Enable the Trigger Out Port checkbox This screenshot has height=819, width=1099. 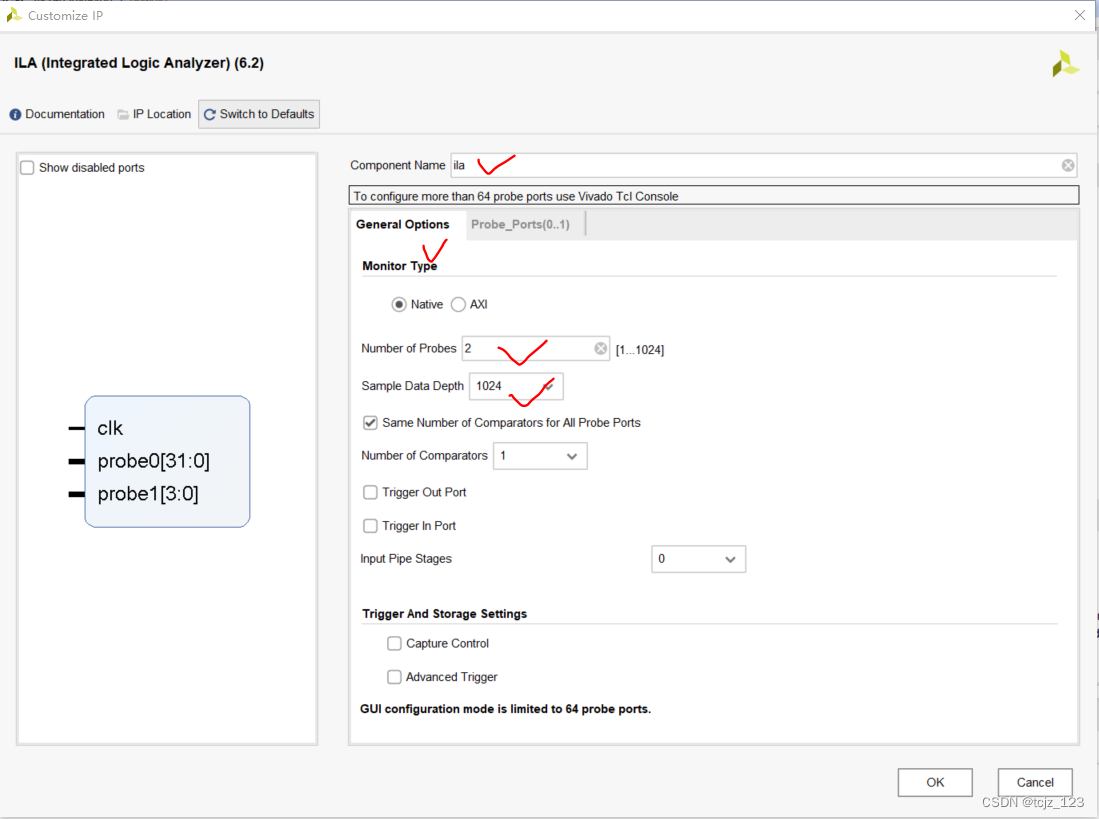(x=370, y=493)
